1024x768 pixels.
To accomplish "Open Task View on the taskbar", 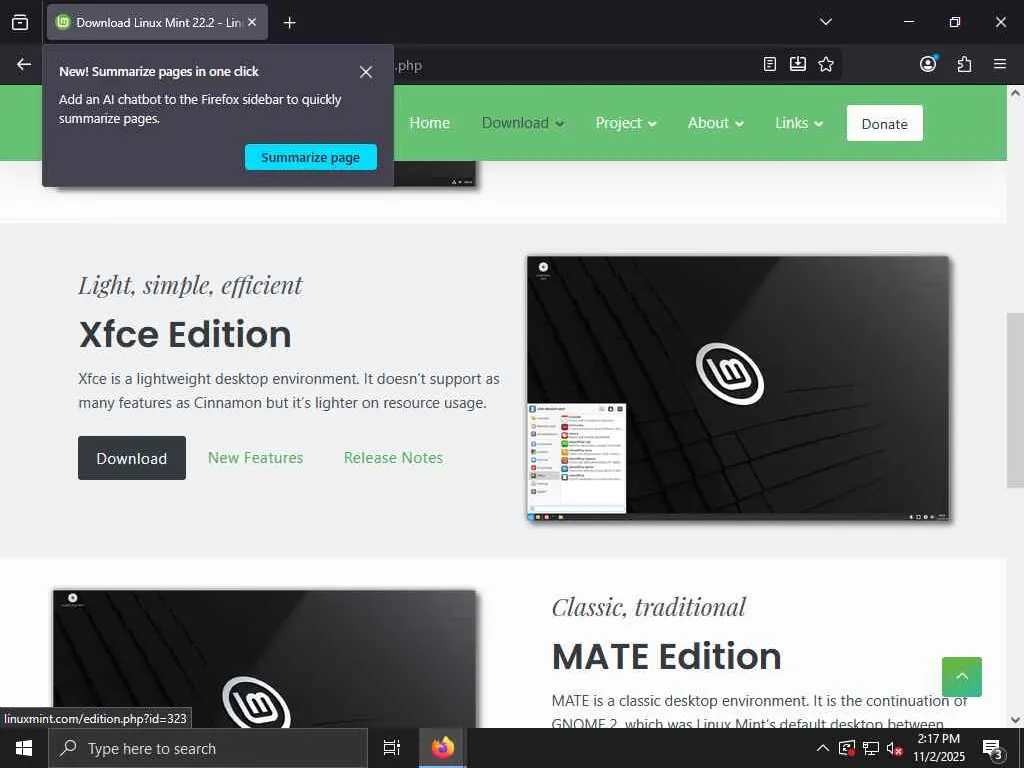I will (392, 748).
